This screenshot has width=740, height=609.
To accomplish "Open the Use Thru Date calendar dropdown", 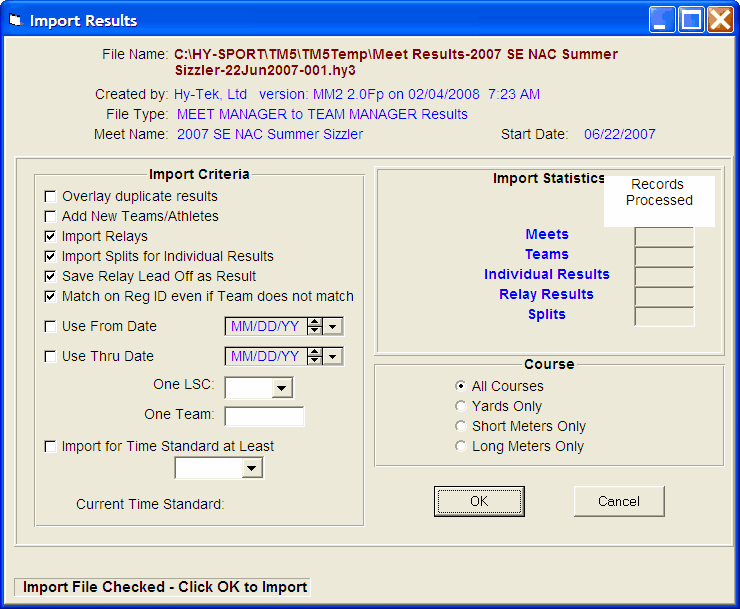I will tap(333, 356).
